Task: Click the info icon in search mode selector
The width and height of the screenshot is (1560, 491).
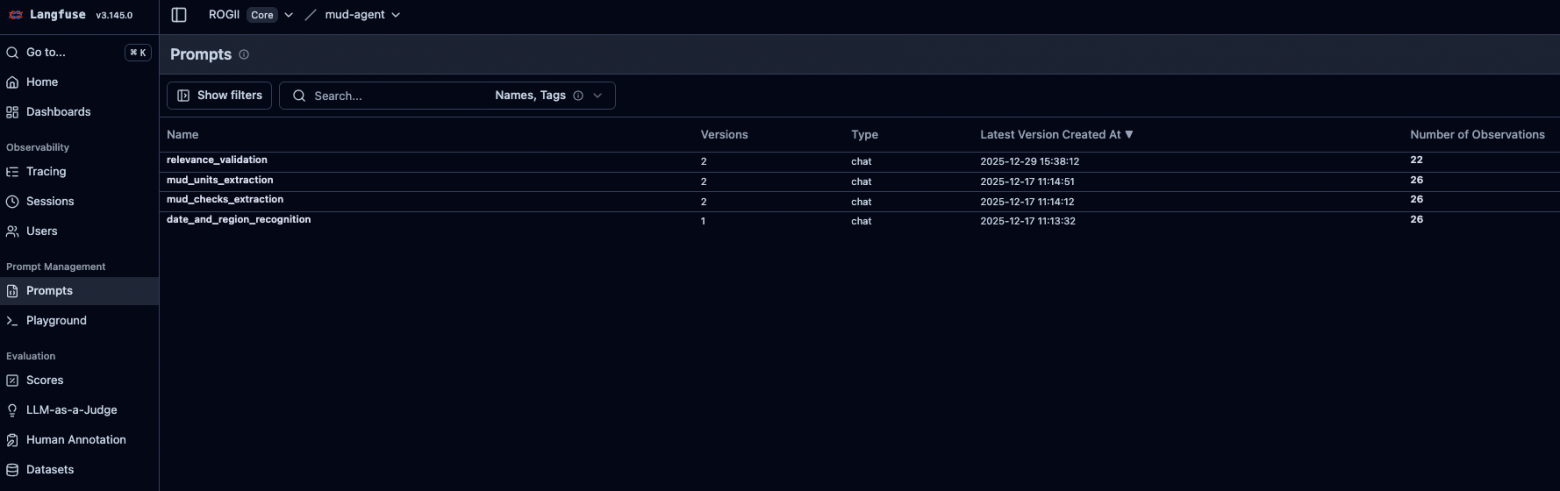Action: point(578,96)
